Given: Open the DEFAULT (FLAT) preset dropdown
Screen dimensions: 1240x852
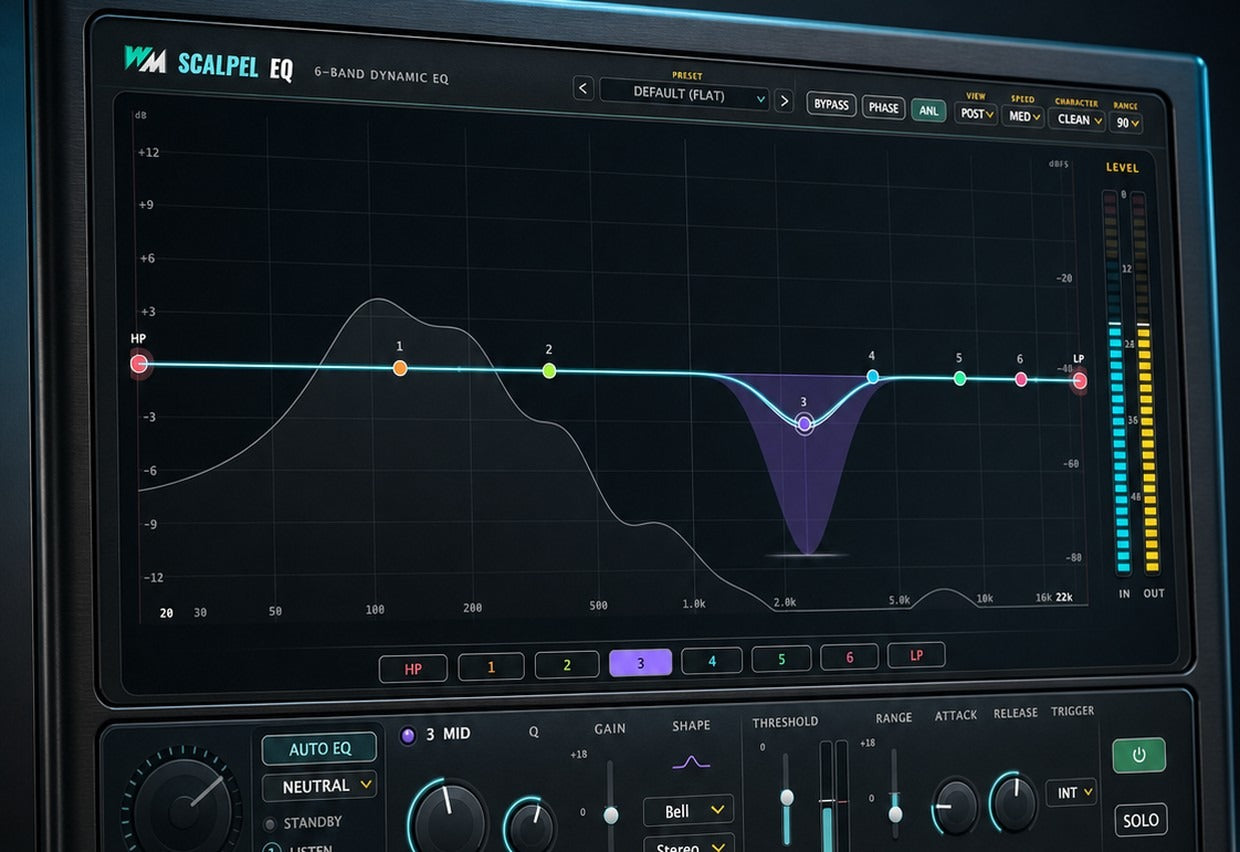Looking at the screenshot, I should [685, 94].
